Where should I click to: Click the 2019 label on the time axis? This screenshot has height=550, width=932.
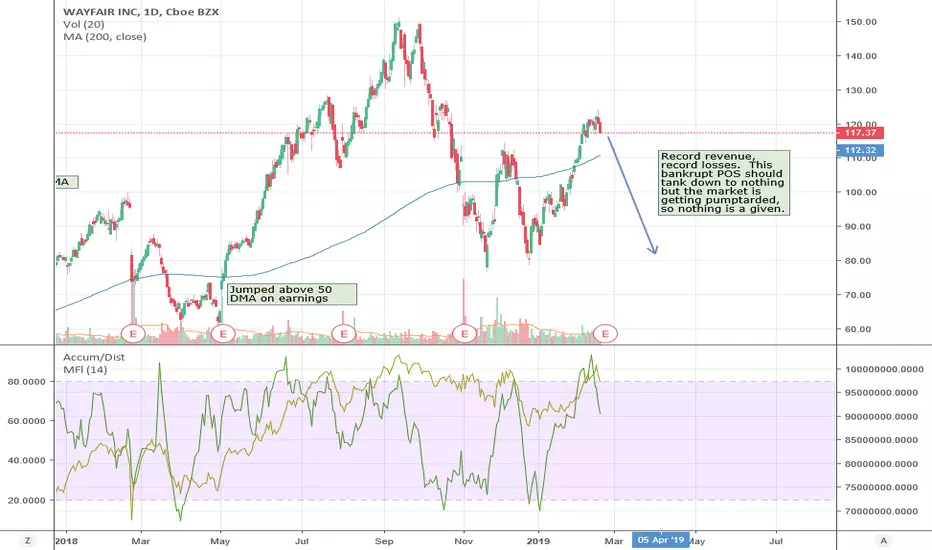[x=539, y=541]
